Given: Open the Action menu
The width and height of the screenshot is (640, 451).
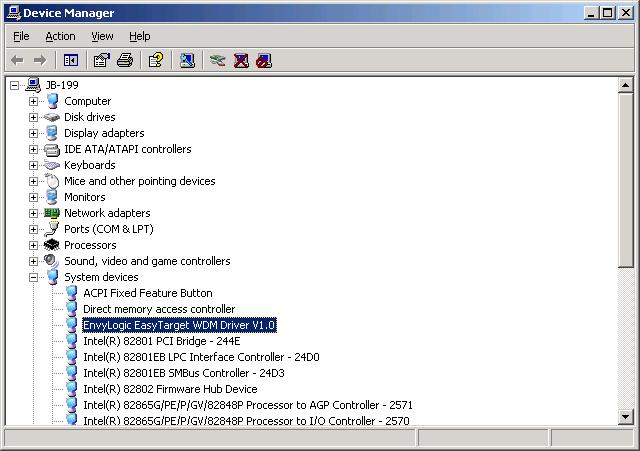Looking at the screenshot, I should (x=60, y=36).
